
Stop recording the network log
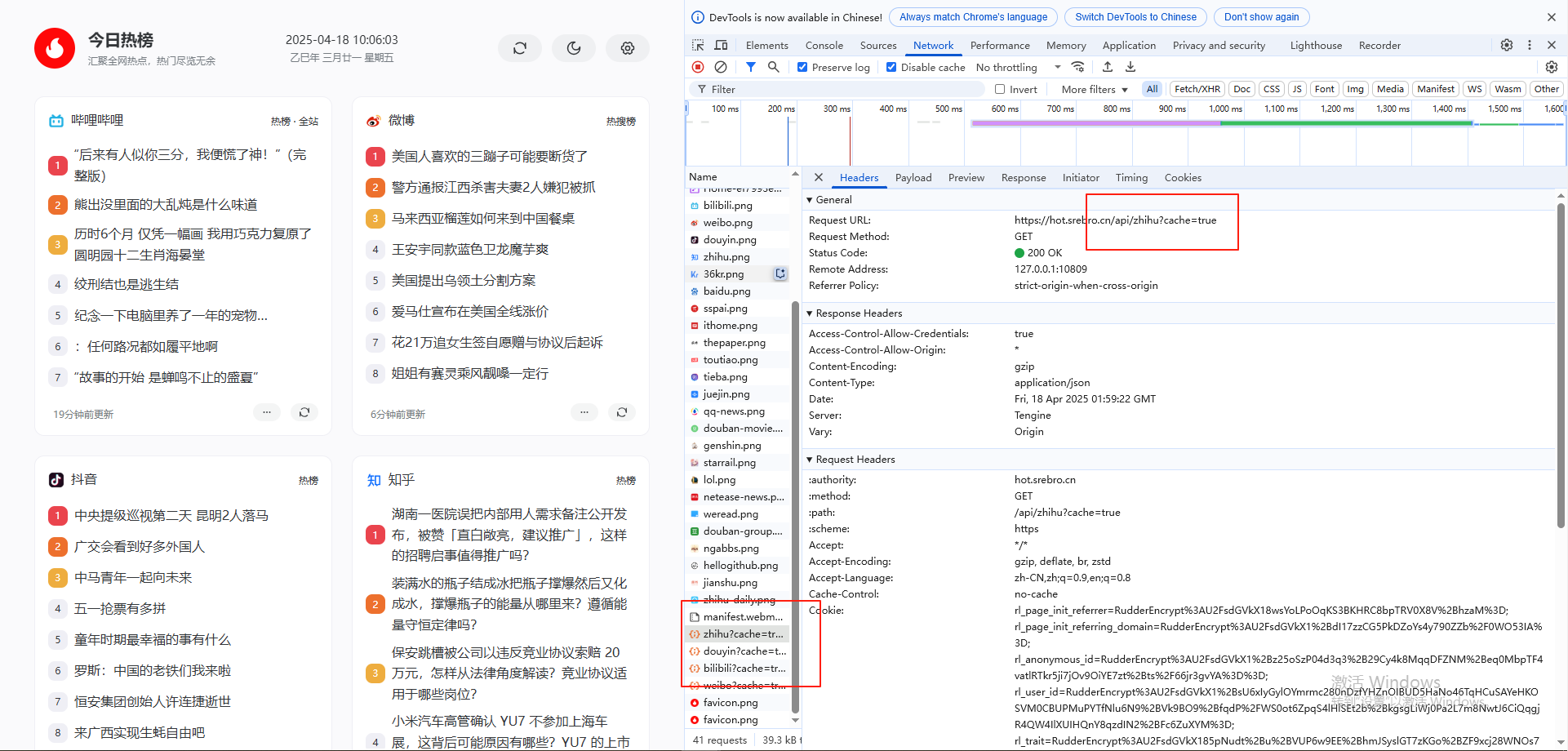(x=697, y=67)
